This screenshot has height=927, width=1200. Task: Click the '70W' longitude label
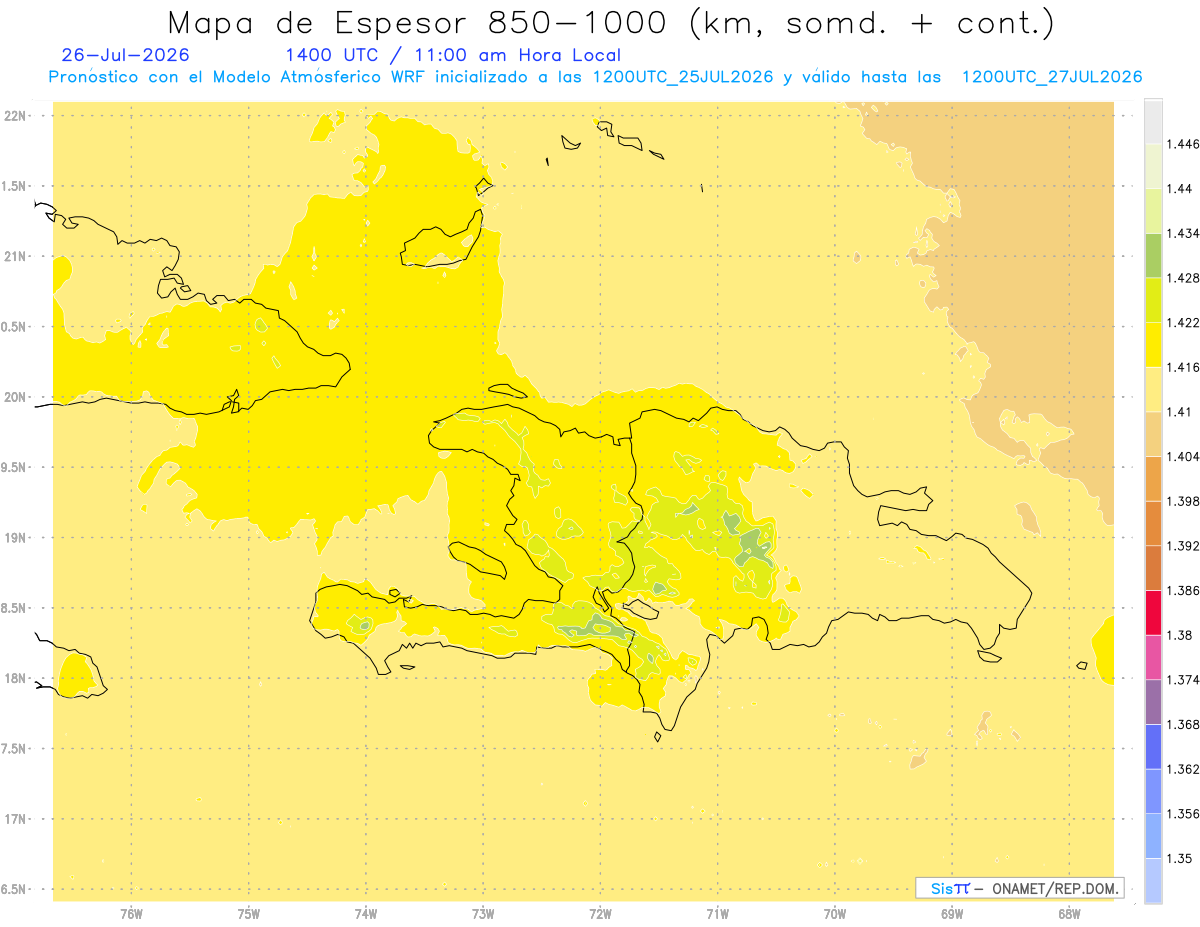(x=835, y=913)
